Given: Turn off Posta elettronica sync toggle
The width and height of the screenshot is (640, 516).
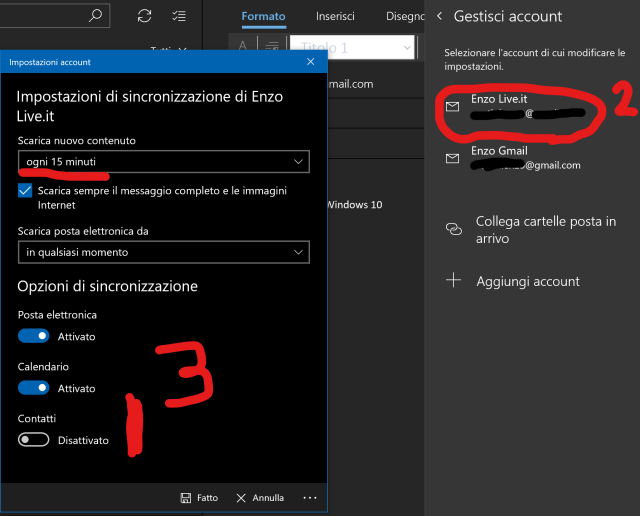Looking at the screenshot, I should coord(34,337).
